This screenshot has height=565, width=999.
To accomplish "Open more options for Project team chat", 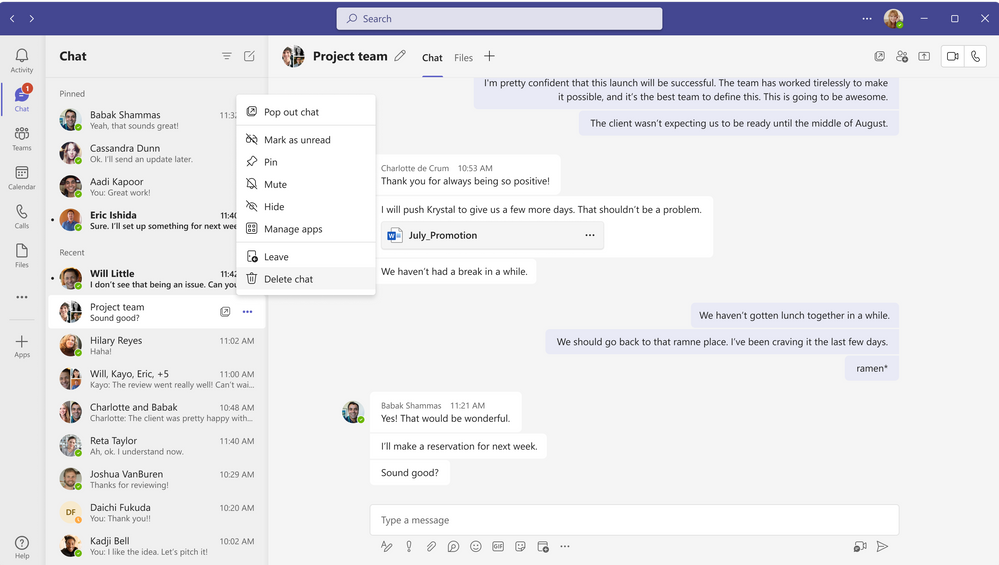I will (x=247, y=312).
